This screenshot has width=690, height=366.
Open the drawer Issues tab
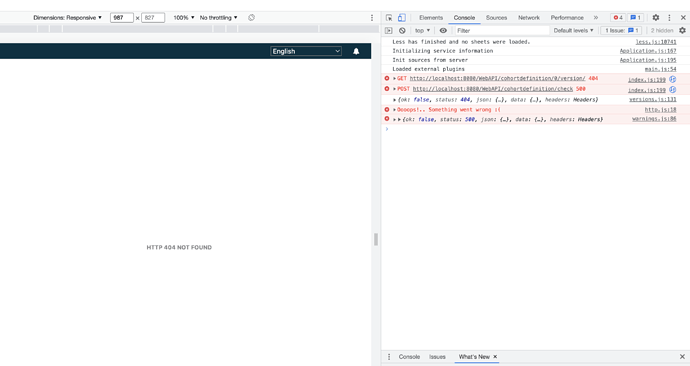(437, 357)
